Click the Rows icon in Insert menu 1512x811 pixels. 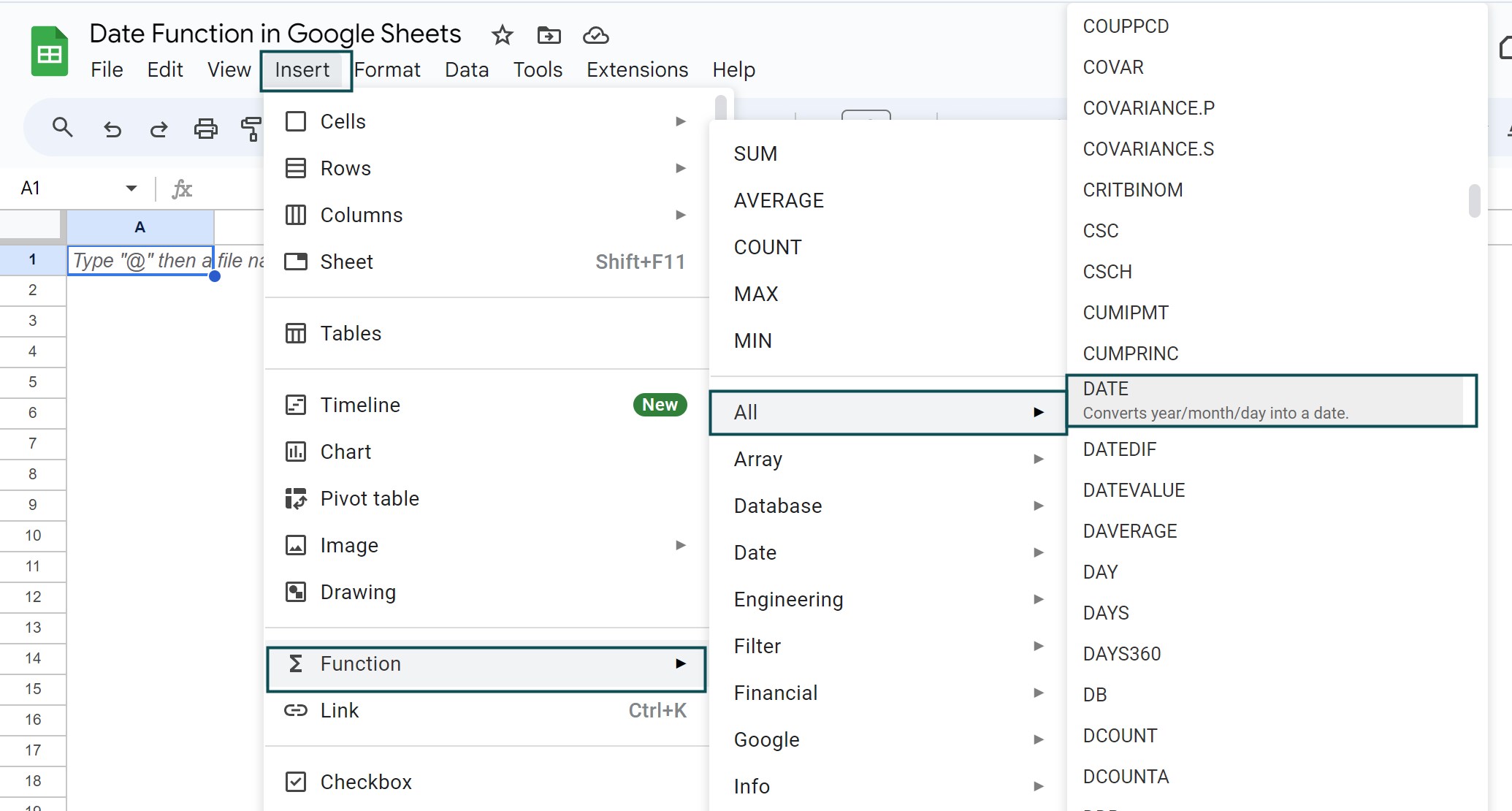[x=296, y=168]
